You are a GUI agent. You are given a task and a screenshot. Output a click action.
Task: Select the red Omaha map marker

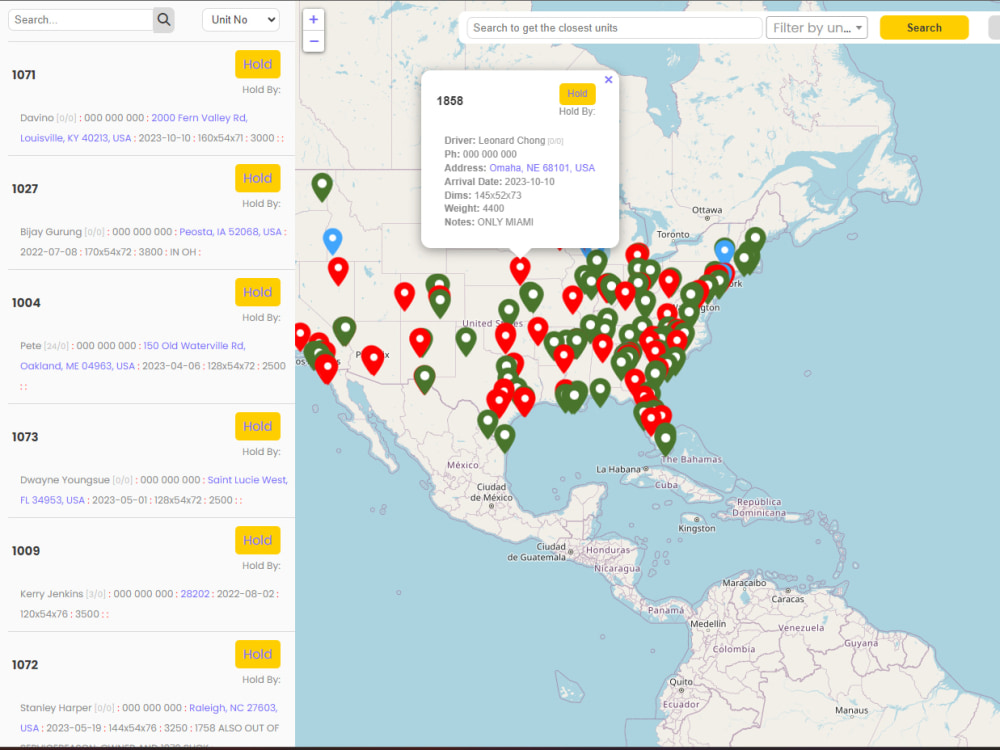tap(520, 270)
